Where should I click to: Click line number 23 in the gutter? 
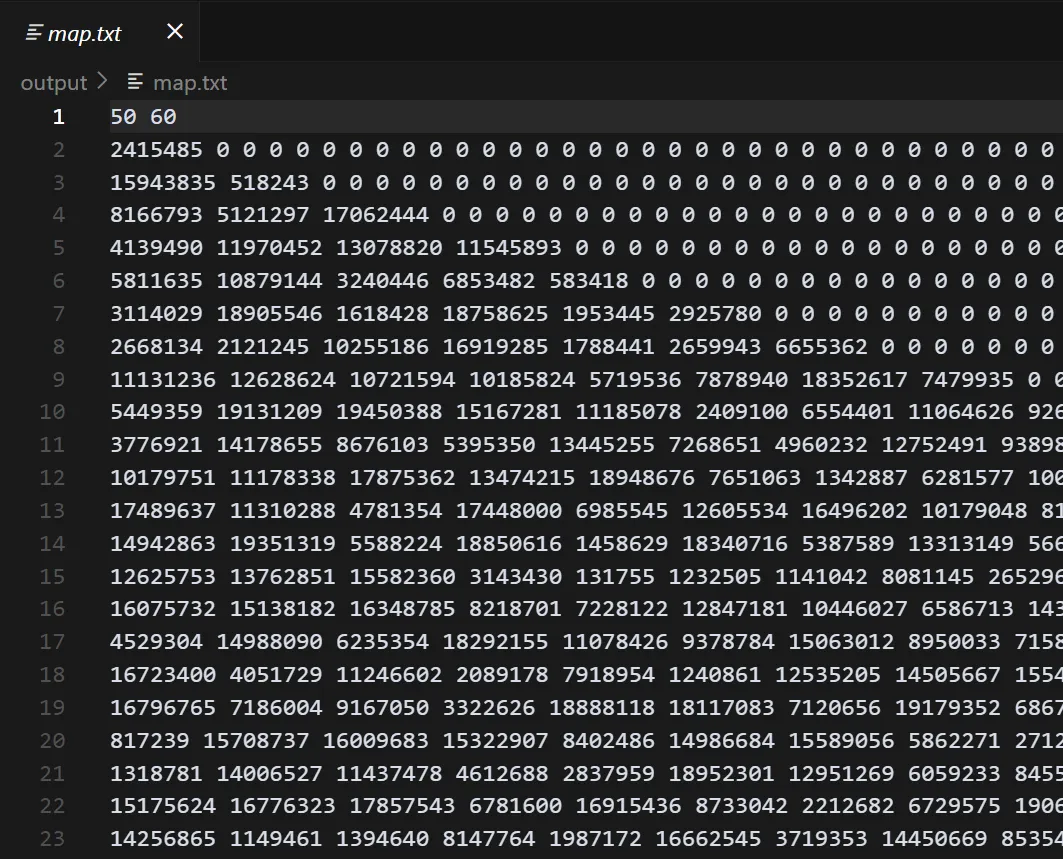click(52, 840)
